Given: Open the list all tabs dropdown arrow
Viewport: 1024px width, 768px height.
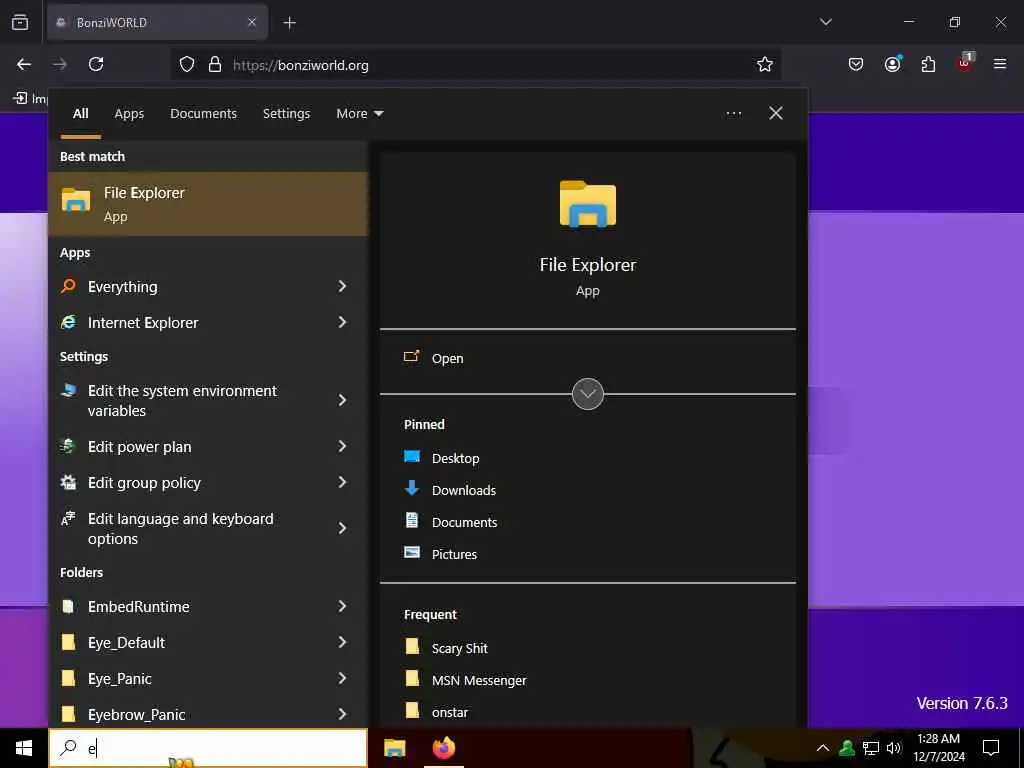Looking at the screenshot, I should (825, 22).
